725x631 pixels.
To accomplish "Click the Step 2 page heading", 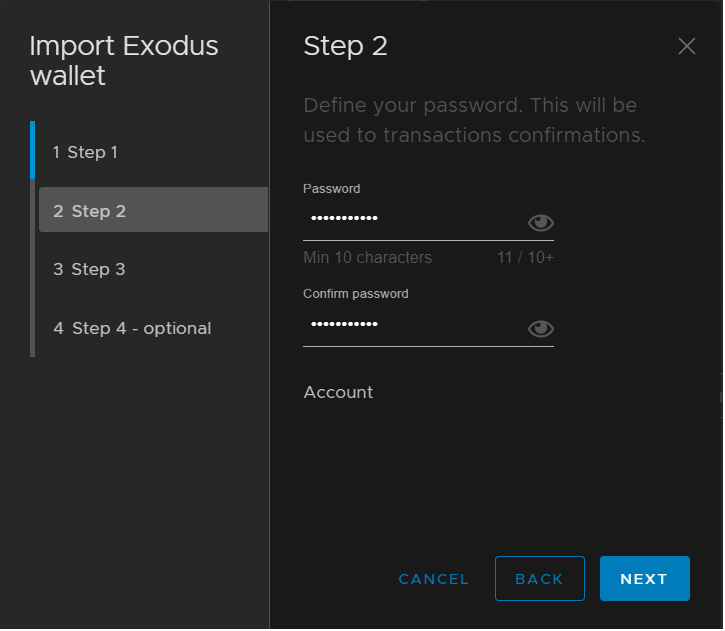I will click(346, 46).
